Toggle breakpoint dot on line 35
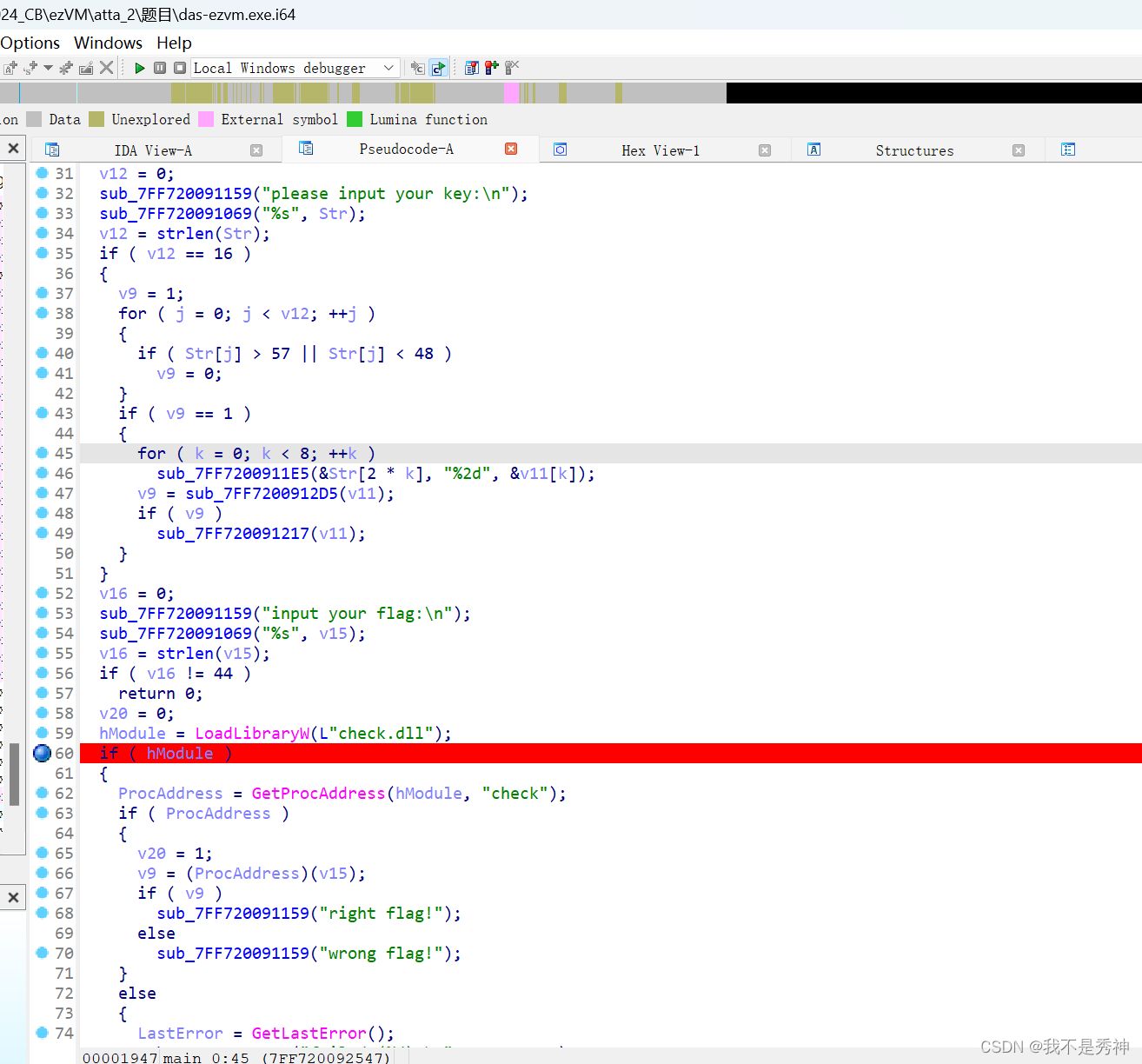This screenshot has height=1064, width=1142. [x=42, y=253]
